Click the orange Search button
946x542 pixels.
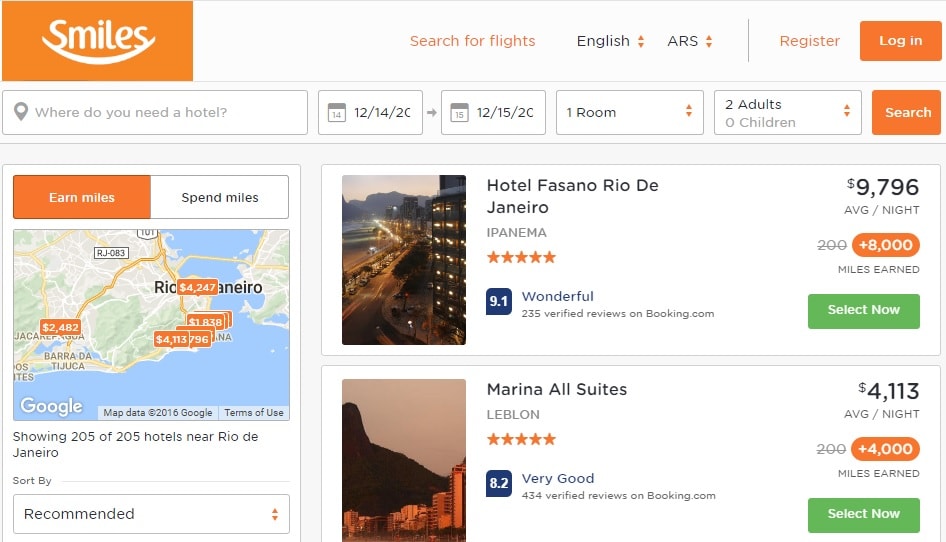pos(906,112)
